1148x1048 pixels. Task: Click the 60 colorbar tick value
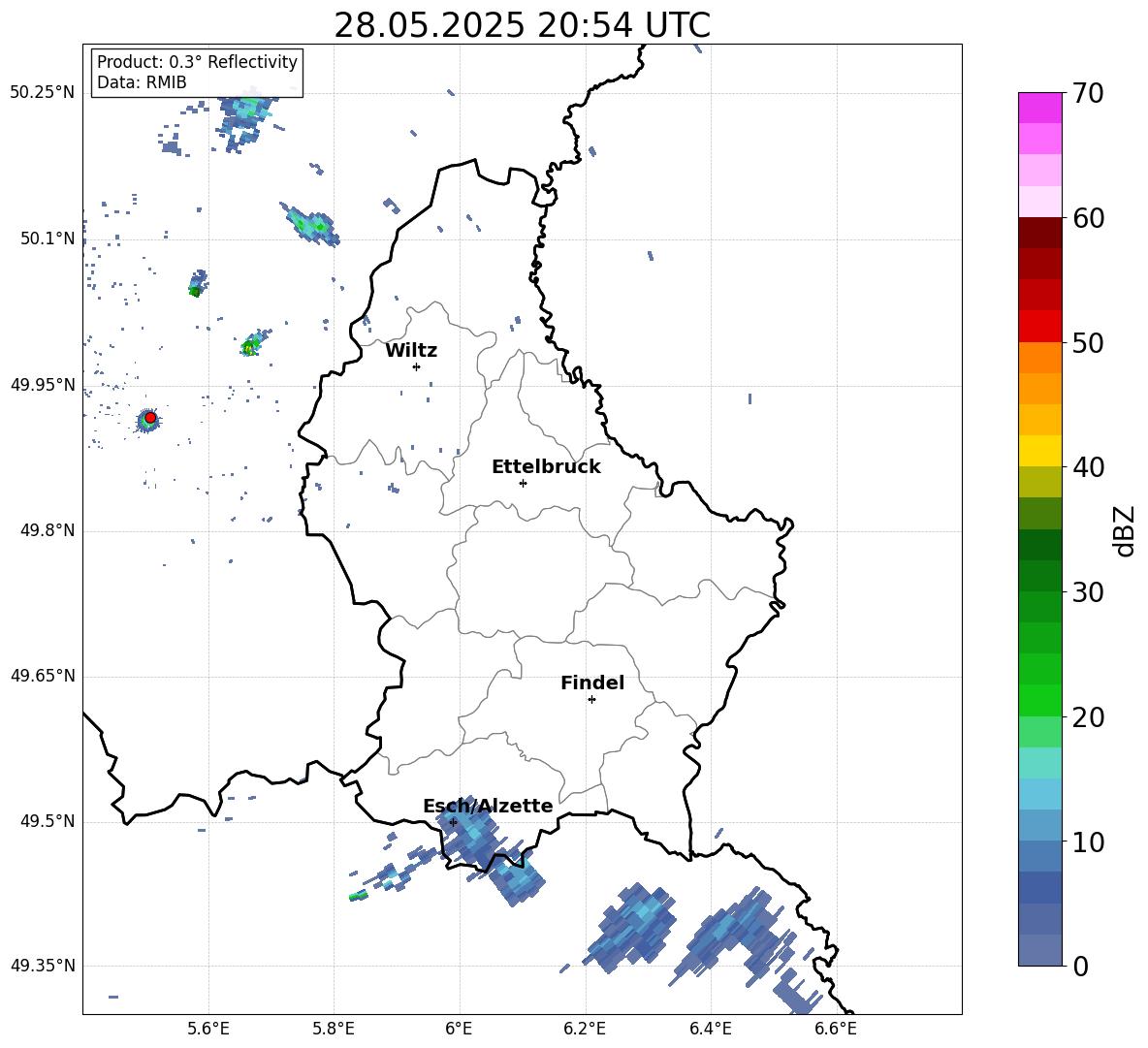click(x=1088, y=218)
